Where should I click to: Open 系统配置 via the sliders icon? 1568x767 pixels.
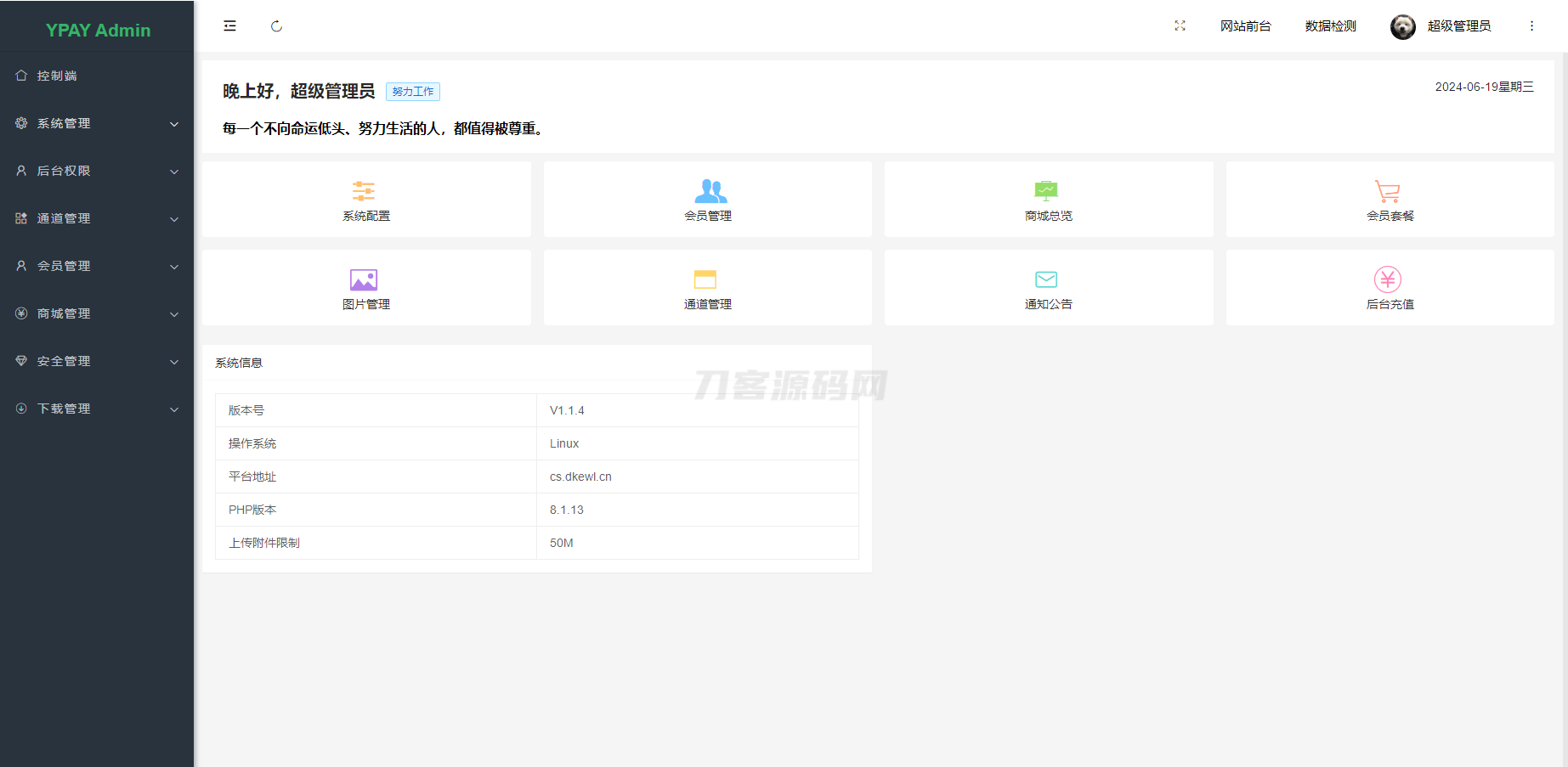[x=364, y=191]
